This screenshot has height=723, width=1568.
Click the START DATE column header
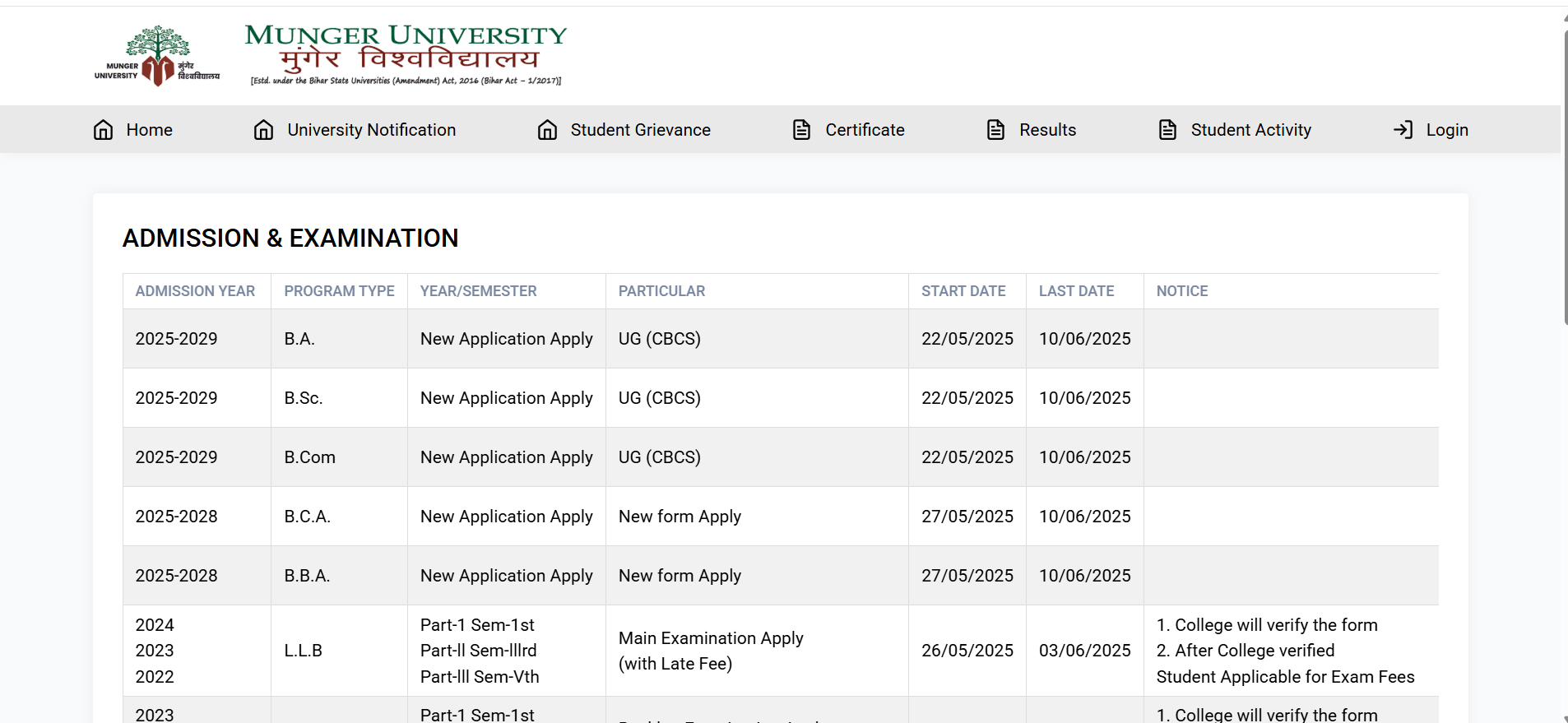click(x=963, y=291)
